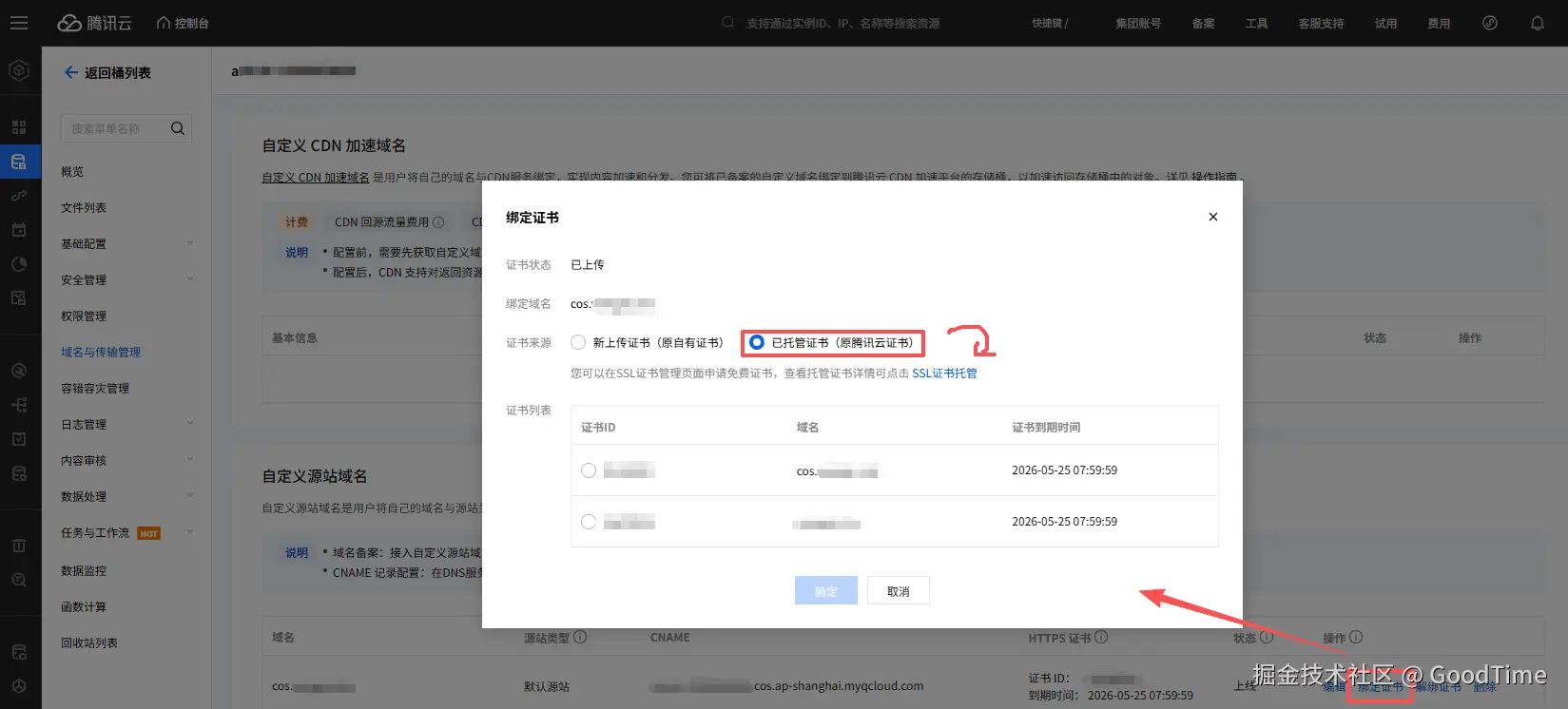1568x709 pixels.
Task: Open 文件列表 in the sidebar
Action: click(84, 208)
